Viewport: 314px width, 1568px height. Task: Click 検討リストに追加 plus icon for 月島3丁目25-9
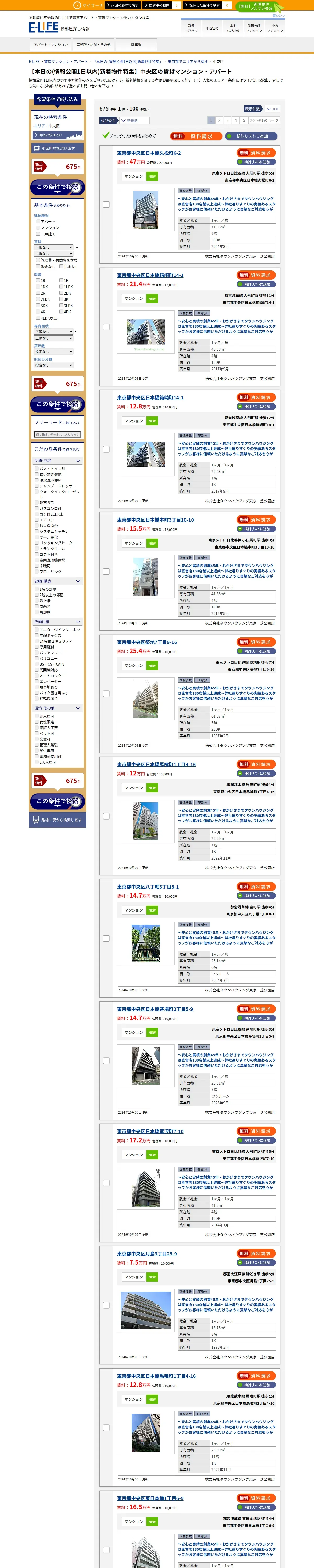coord(240,1263)
